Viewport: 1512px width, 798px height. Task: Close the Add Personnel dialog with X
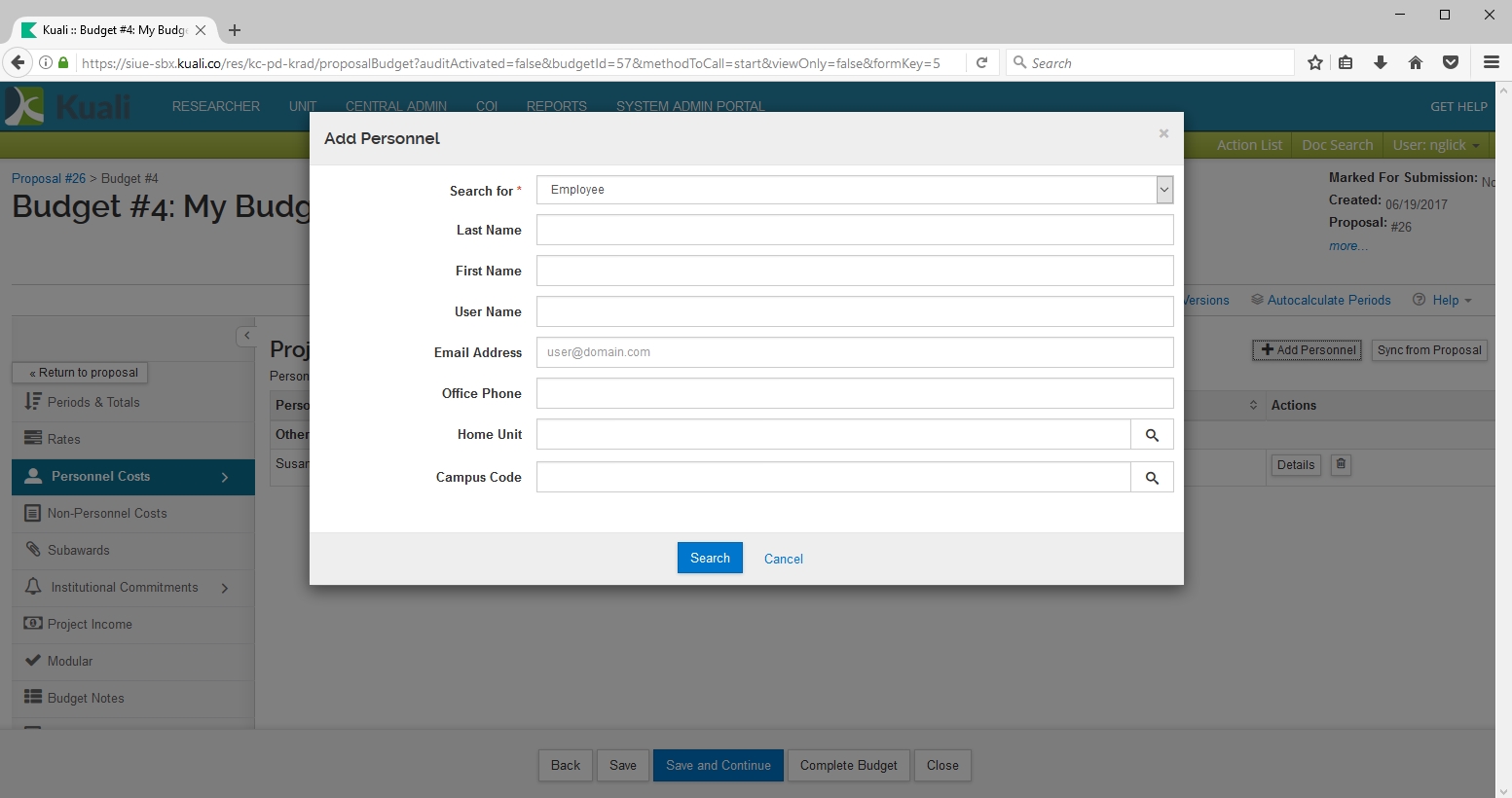(x=1163, y=134)
